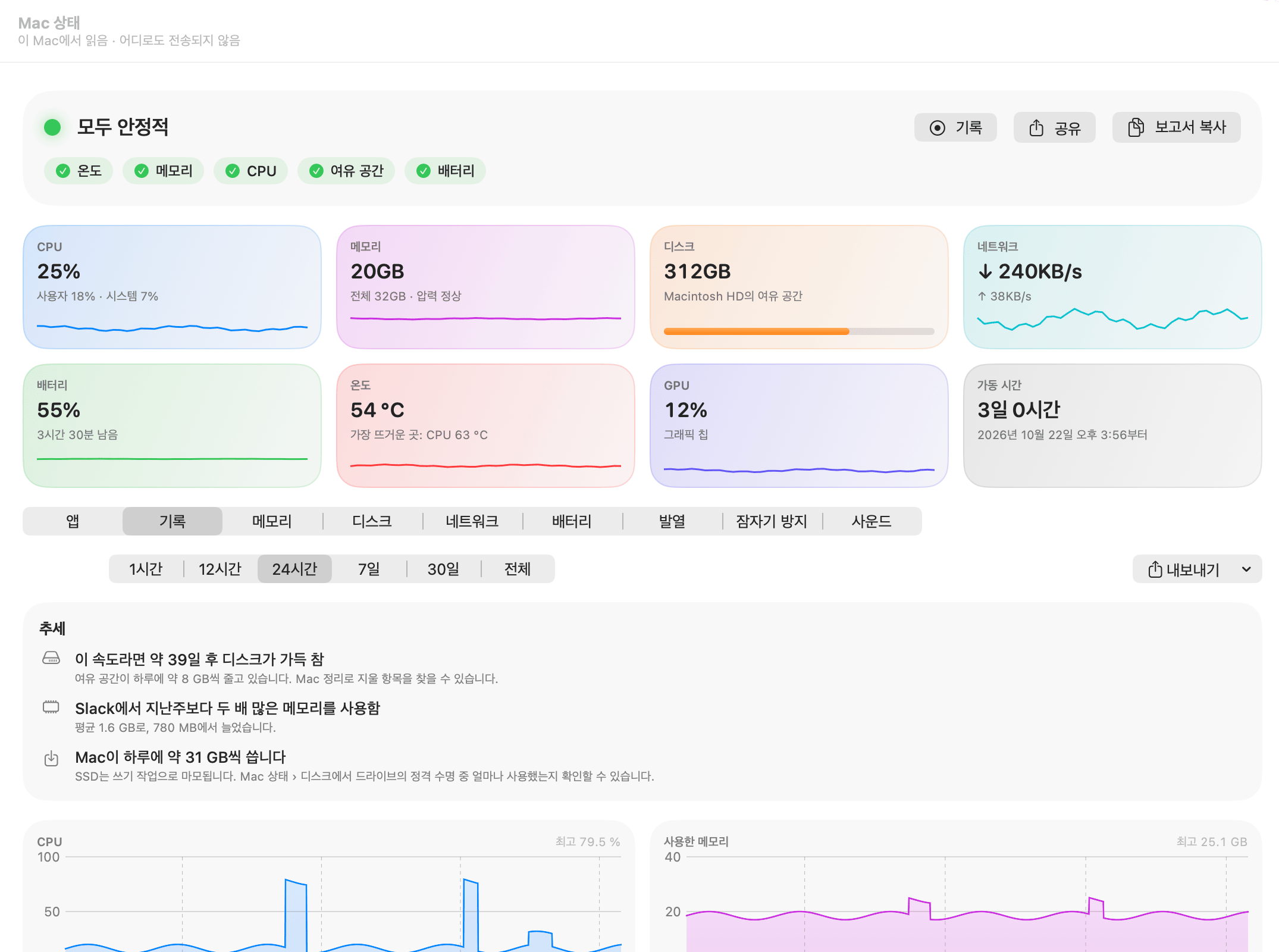Viewport: 1279px width, 952px height.
Task: Open the 발열 tab
Action: [672, 521]
